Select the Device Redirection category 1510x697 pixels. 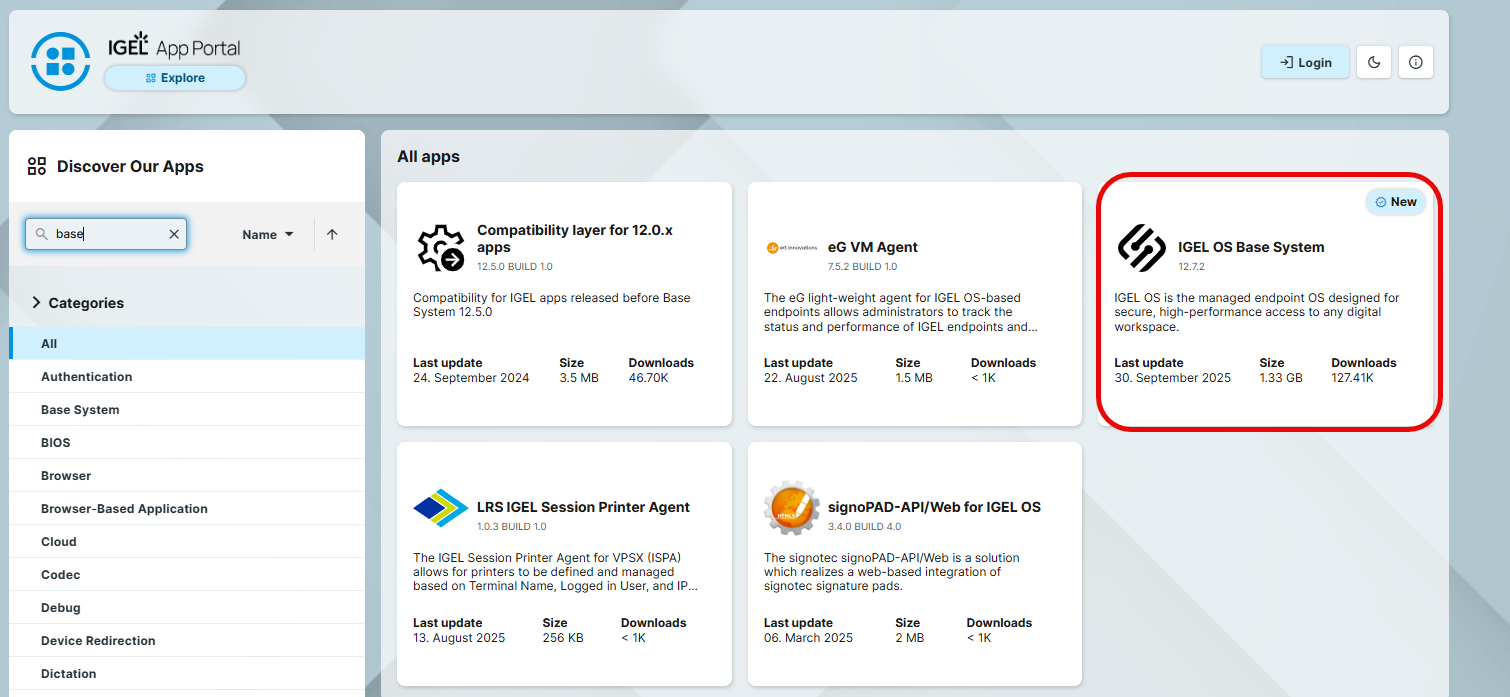(x=98, y=641)
